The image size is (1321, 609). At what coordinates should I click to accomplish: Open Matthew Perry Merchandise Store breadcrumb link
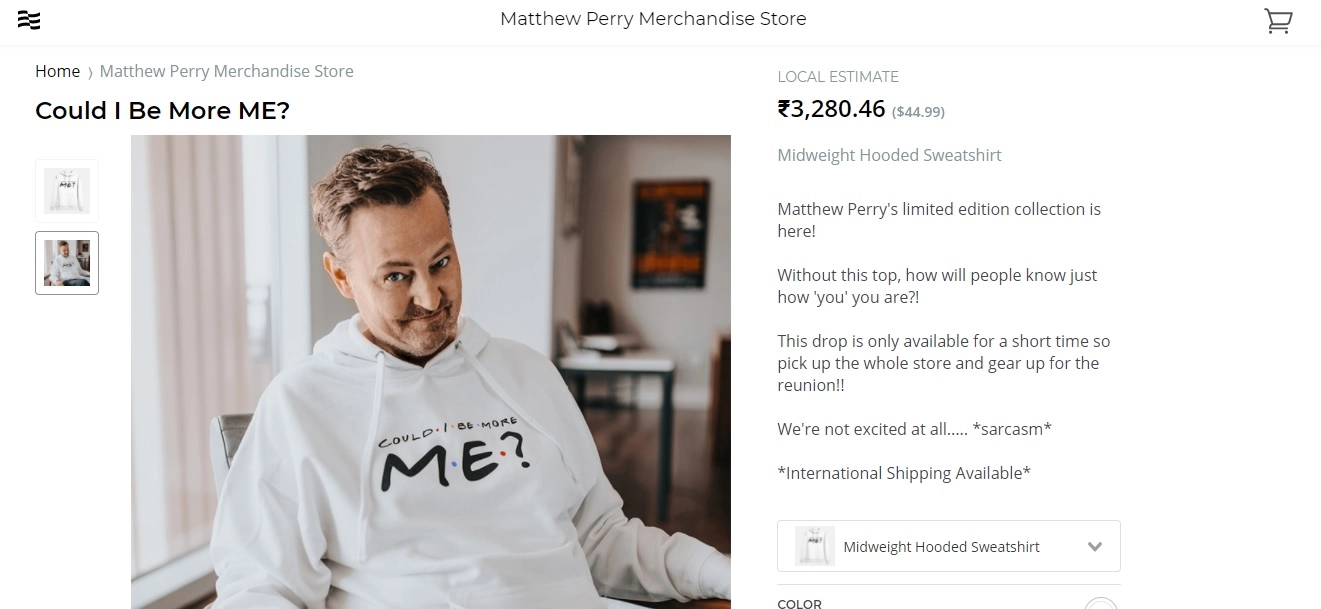226,71
